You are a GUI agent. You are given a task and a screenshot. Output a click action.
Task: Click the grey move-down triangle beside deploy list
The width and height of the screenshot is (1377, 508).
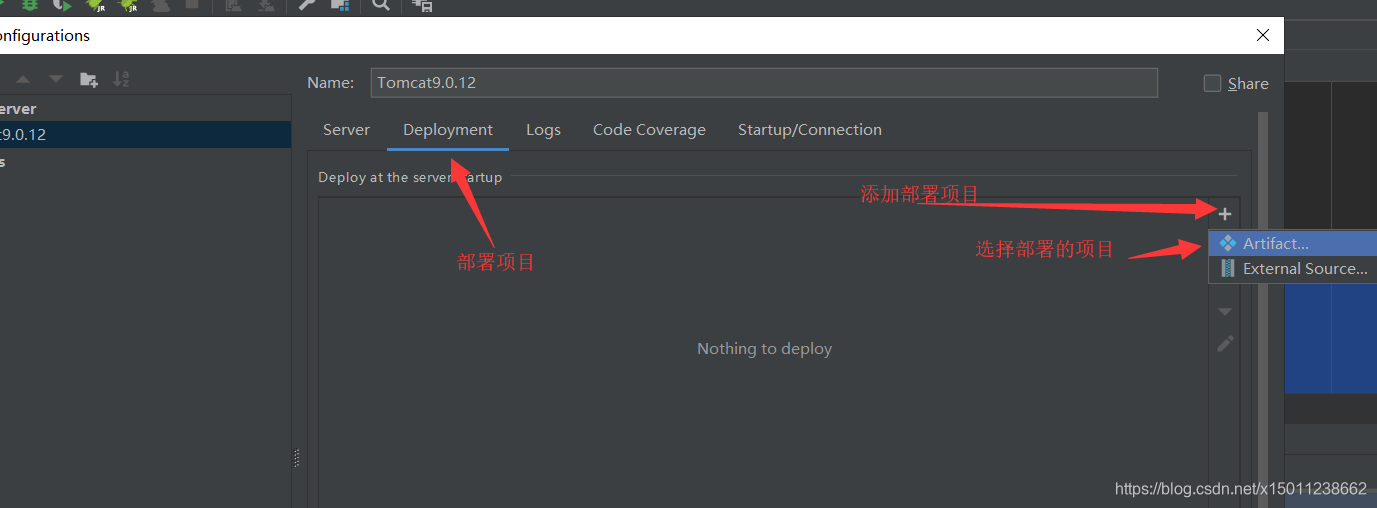[1225, 312]
